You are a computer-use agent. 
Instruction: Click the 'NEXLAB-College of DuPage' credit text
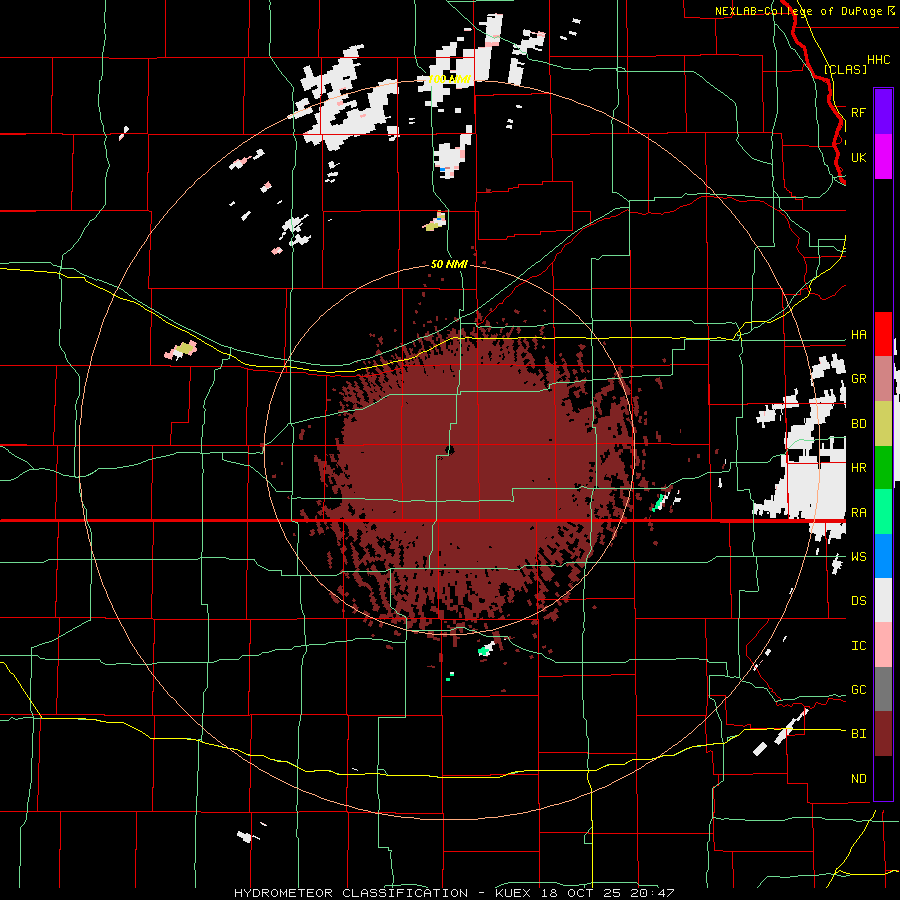(x=798, y=11)
